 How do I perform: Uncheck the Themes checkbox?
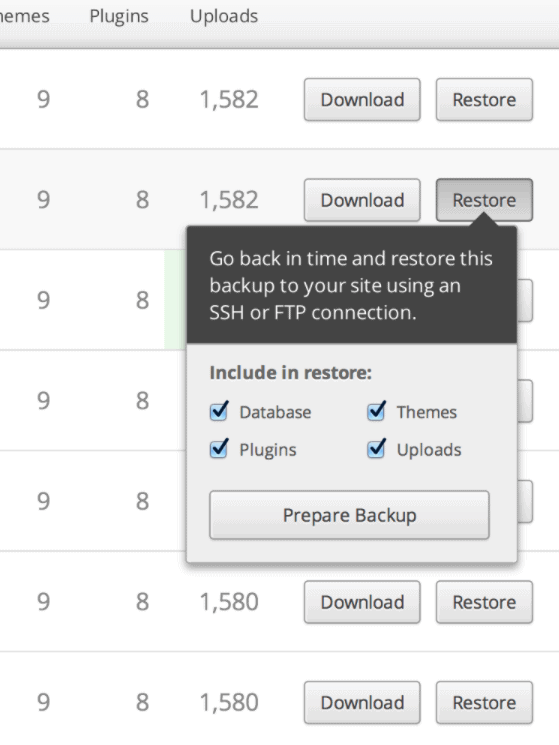coord(376,412)
